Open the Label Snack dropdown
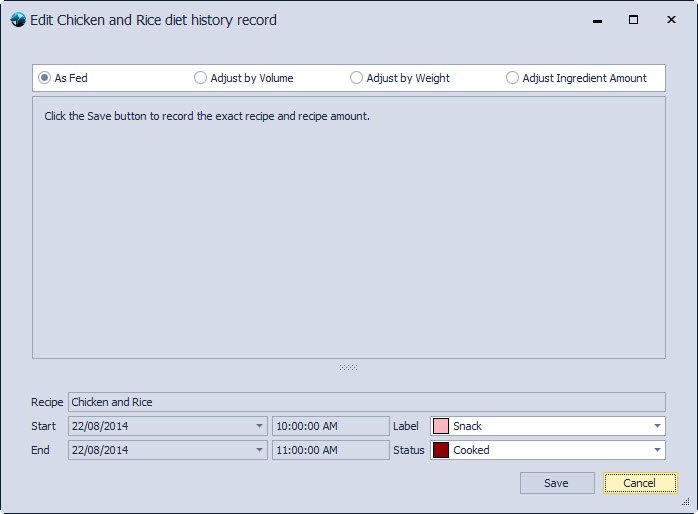Image resolution: width=698 pixels, height=514 pixels. (657, 426)
